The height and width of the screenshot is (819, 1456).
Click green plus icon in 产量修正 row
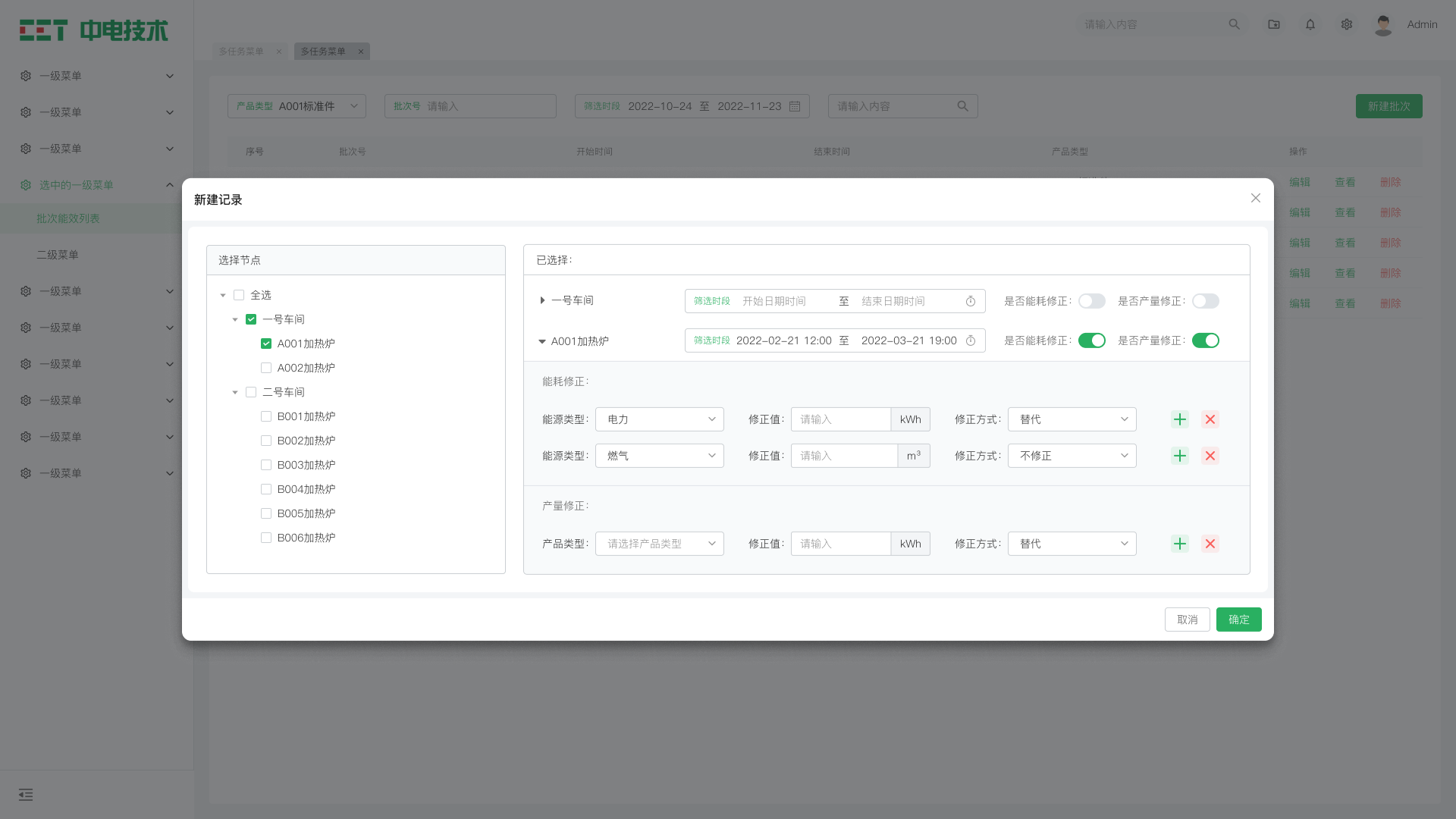click(x=1180, y=544)
